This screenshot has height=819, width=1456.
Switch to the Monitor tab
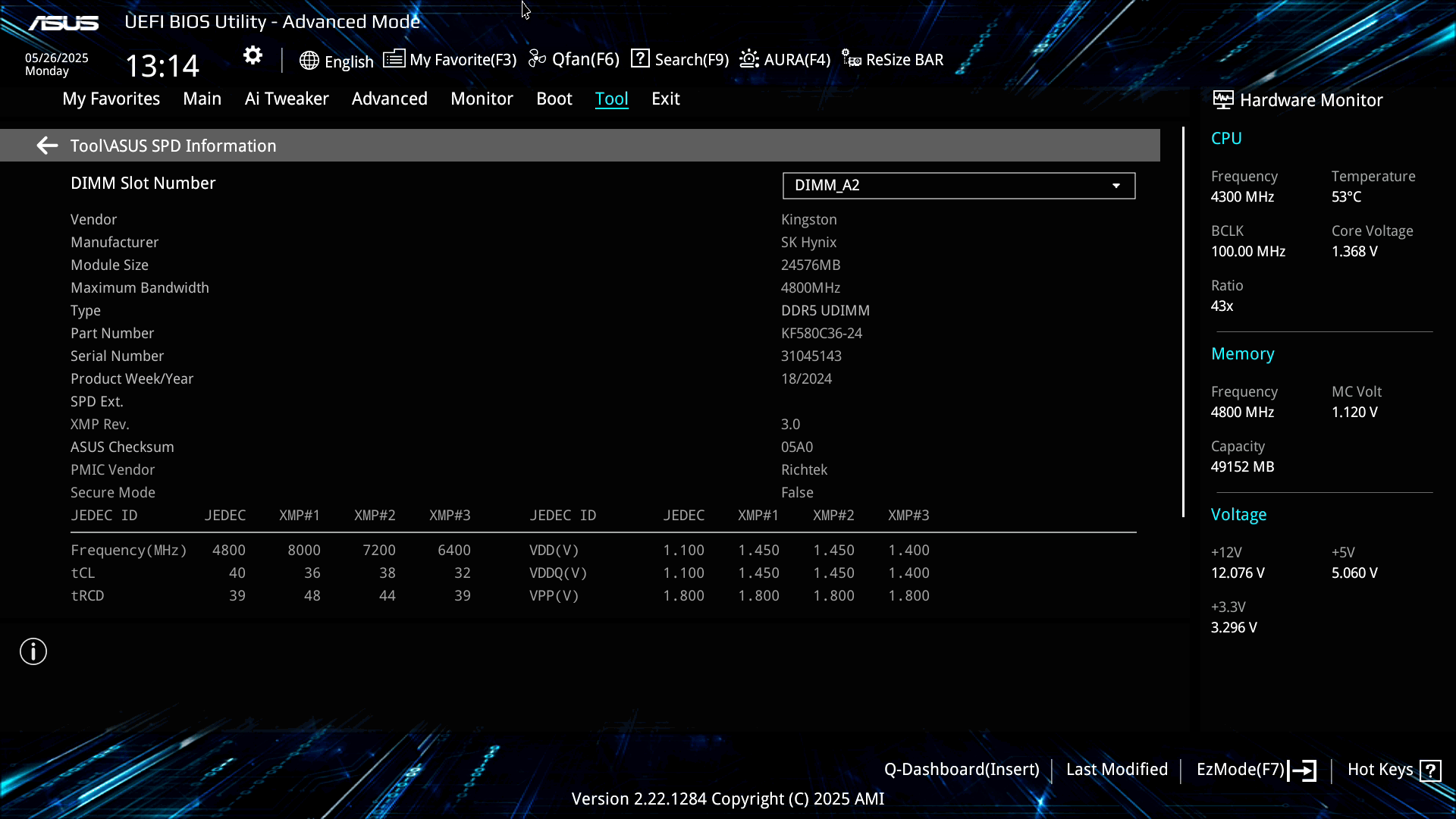[482, 99]
